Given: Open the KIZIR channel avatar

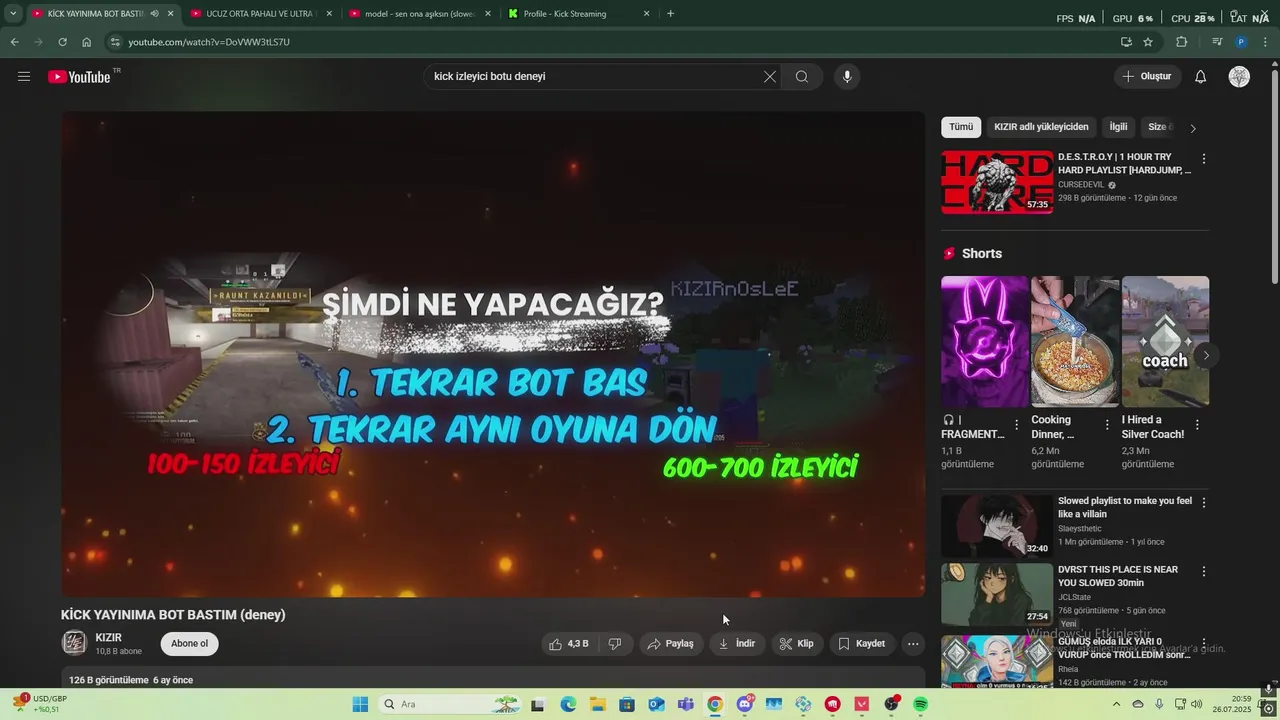Looking at the screenshot, I should tap(74, 643).
